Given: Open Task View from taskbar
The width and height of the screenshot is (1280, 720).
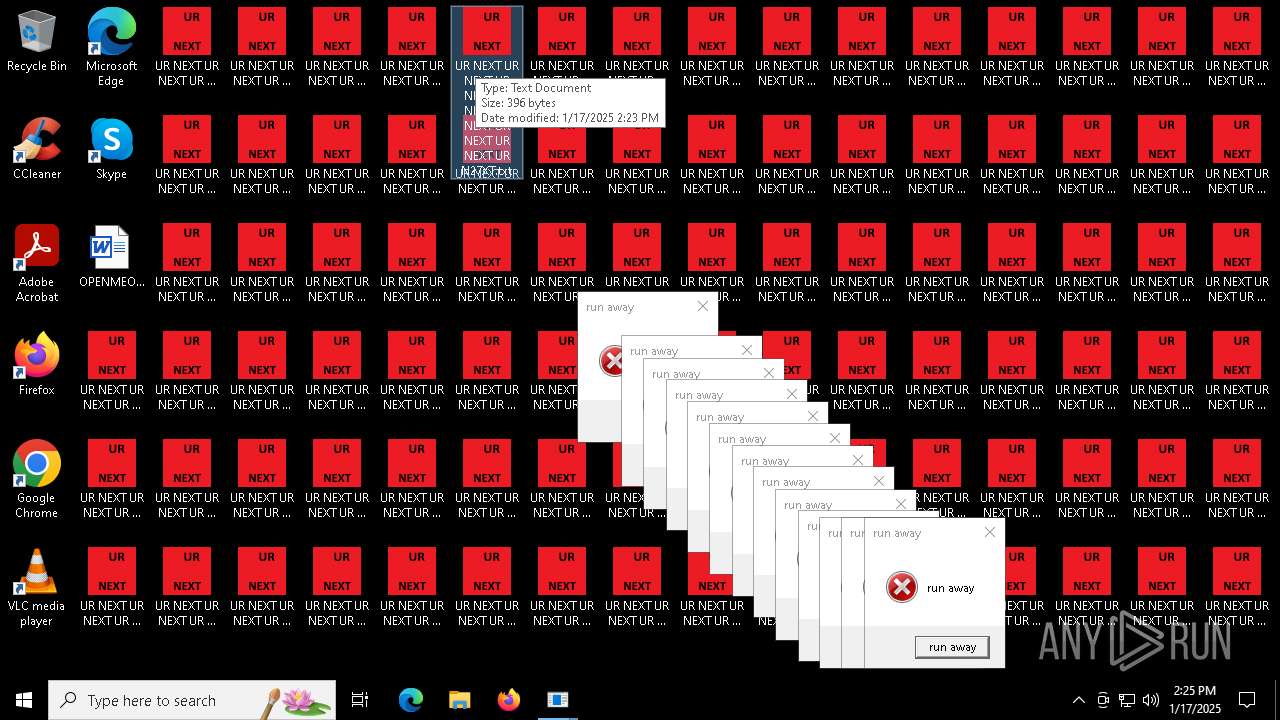Looking at the screenshot, I should click(360, 700).
